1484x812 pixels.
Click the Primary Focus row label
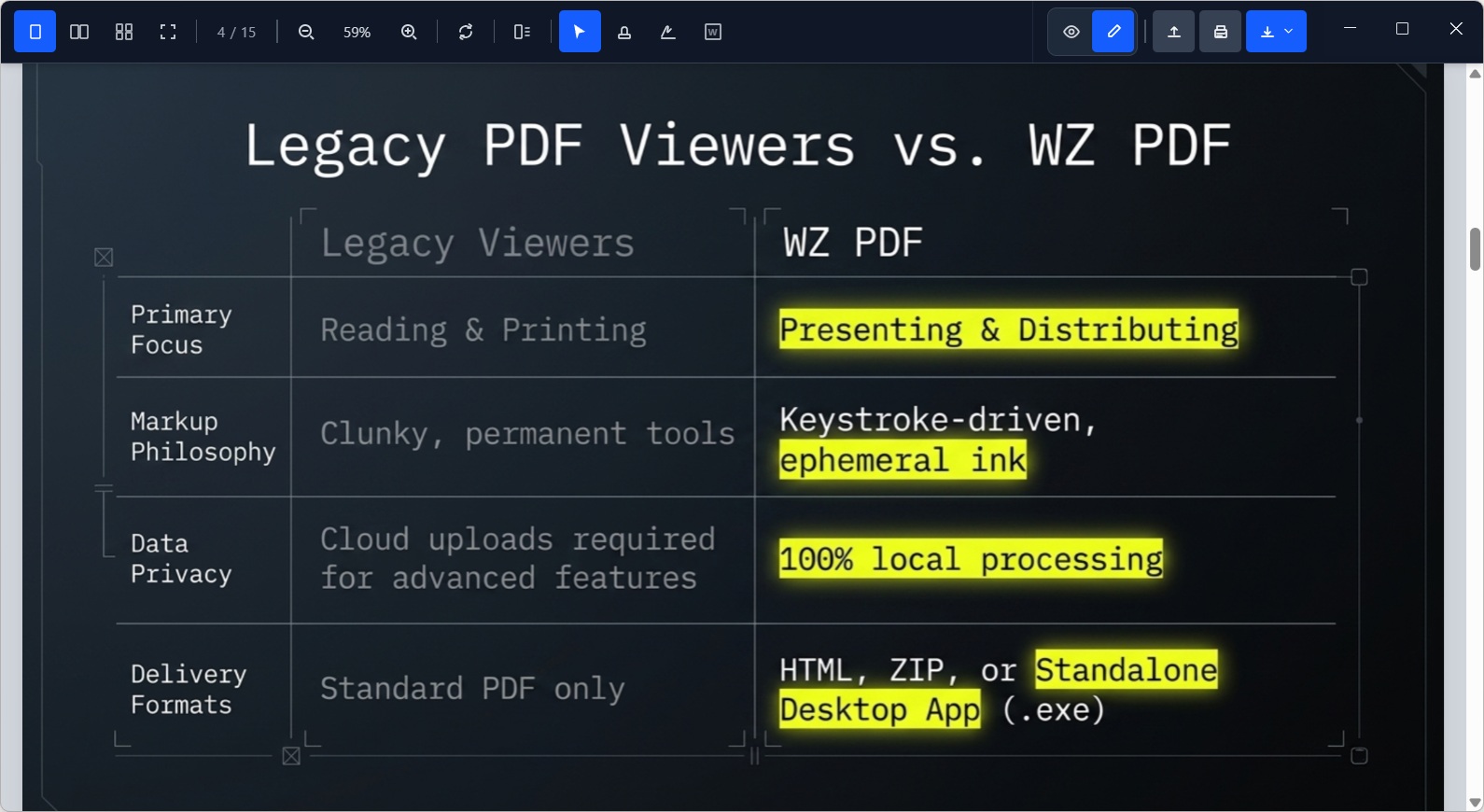coord(181,329)
